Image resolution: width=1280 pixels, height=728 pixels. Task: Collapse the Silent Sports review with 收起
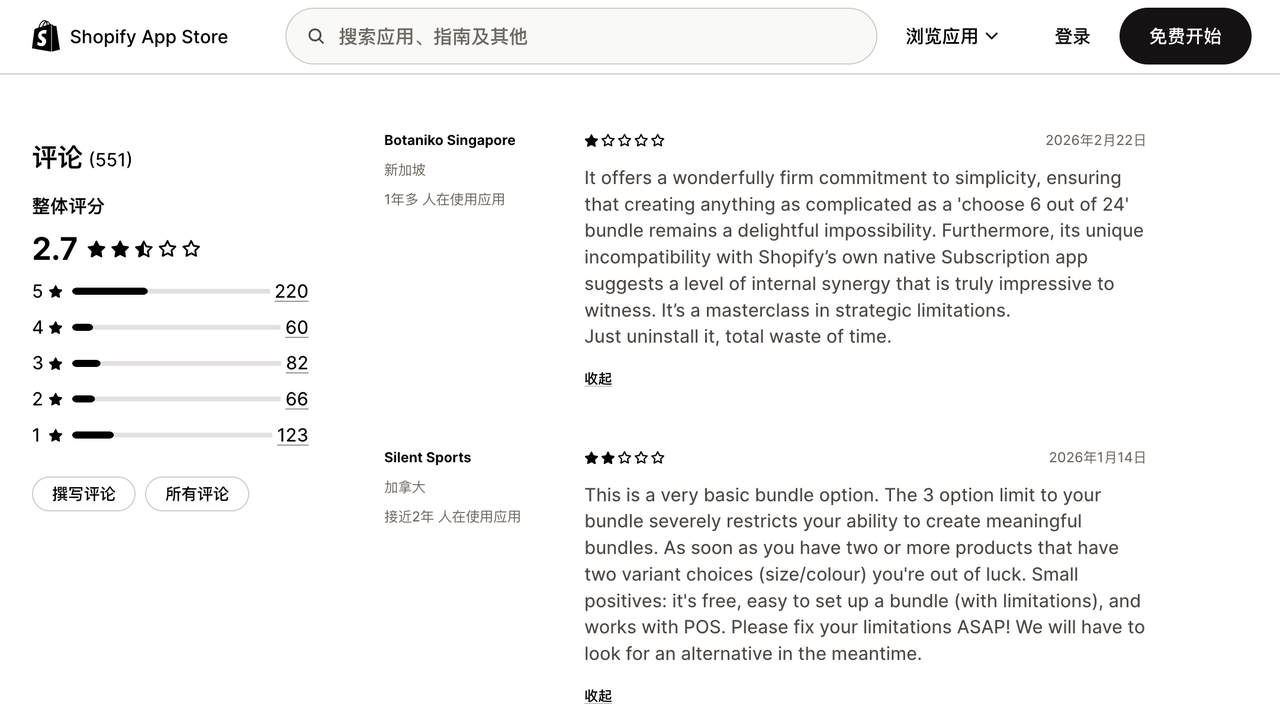(x=598, y=696)
